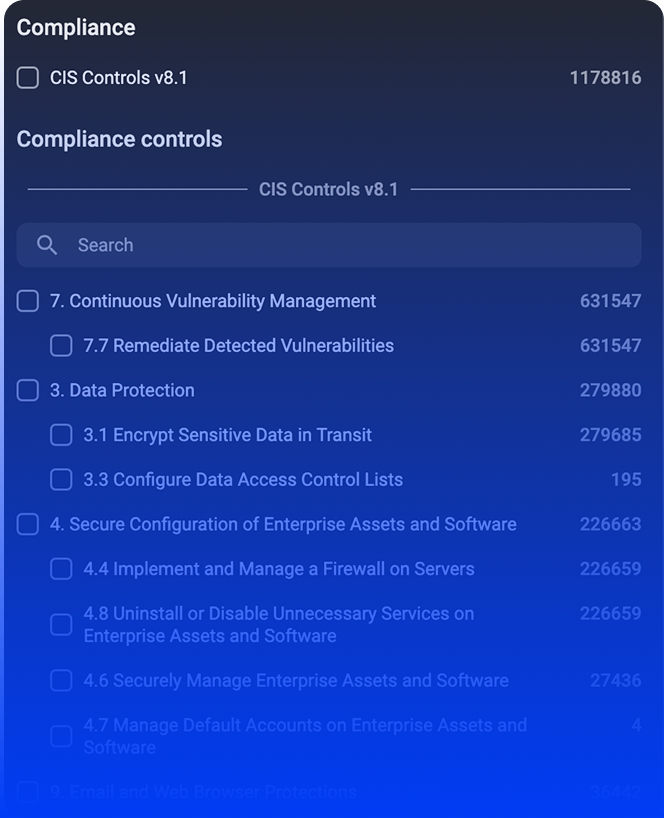
Task: Enable 4.6 Securely Manage Enterprise Assets checkbox
Action: [x=60, y=680]
